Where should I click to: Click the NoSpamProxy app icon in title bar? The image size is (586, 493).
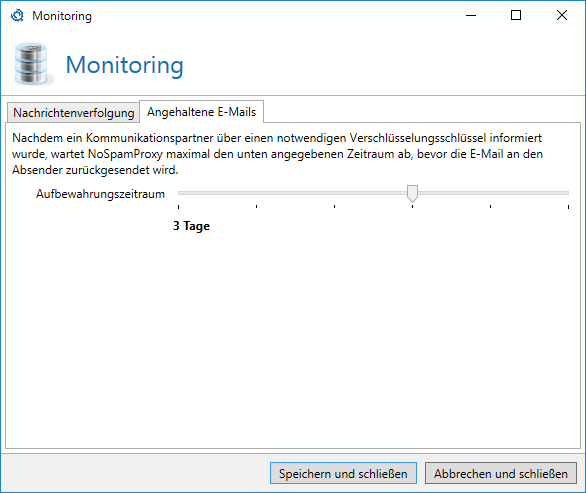click(x=17, y=16)
